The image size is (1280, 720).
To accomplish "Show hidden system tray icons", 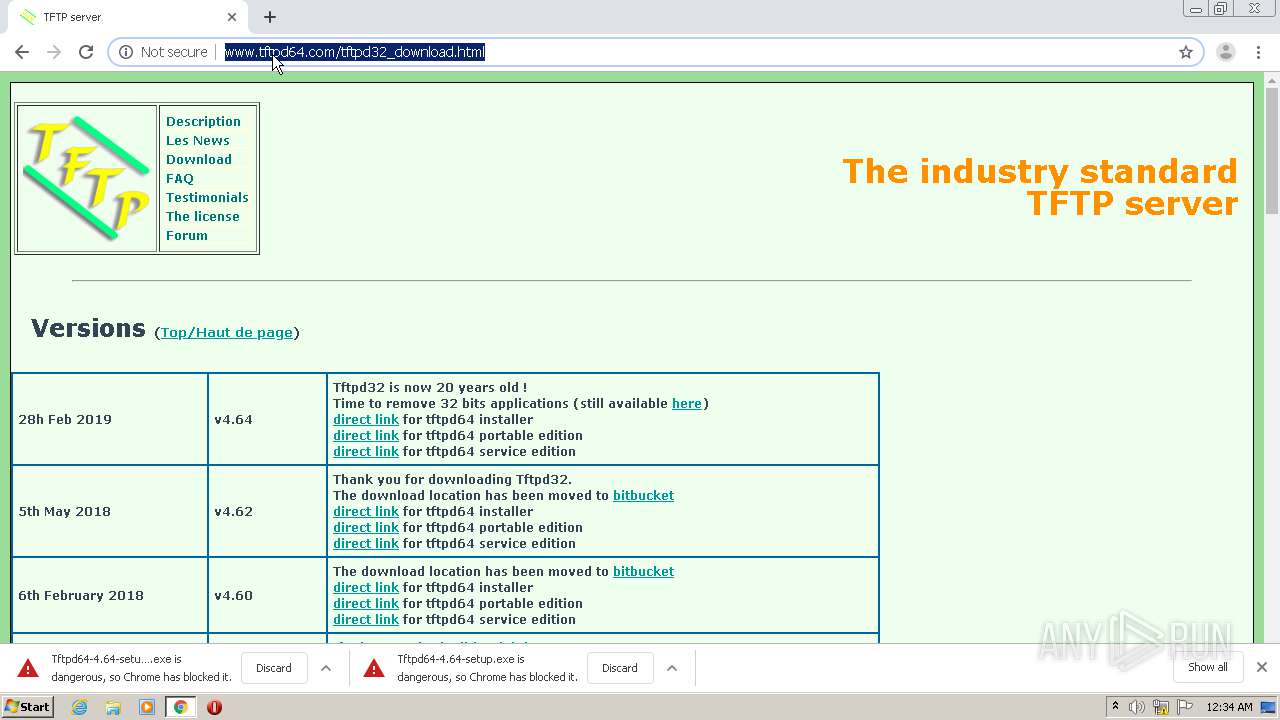I will [x=1115, y=707].
